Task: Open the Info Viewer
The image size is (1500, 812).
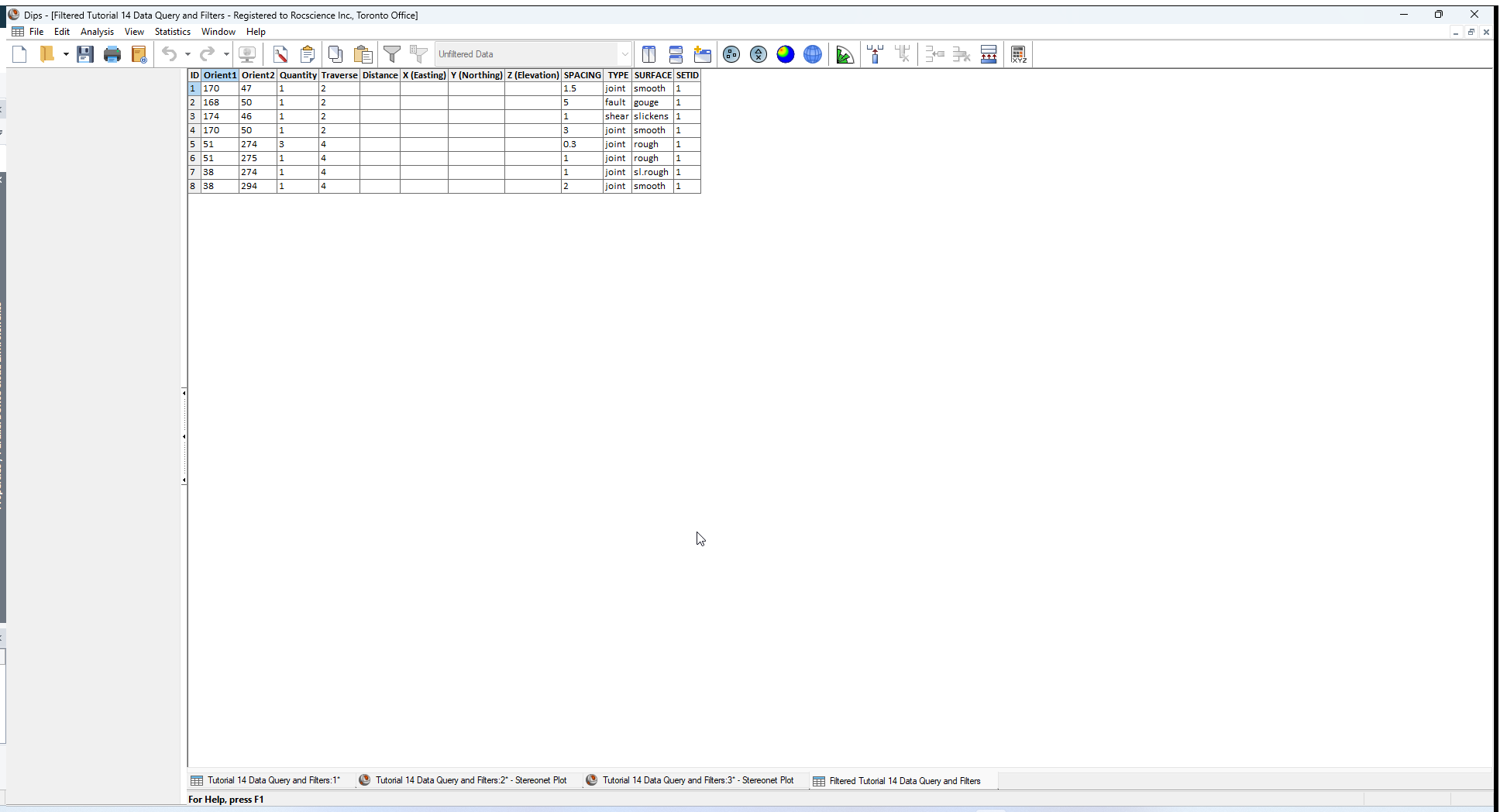Action: [308, 53]
